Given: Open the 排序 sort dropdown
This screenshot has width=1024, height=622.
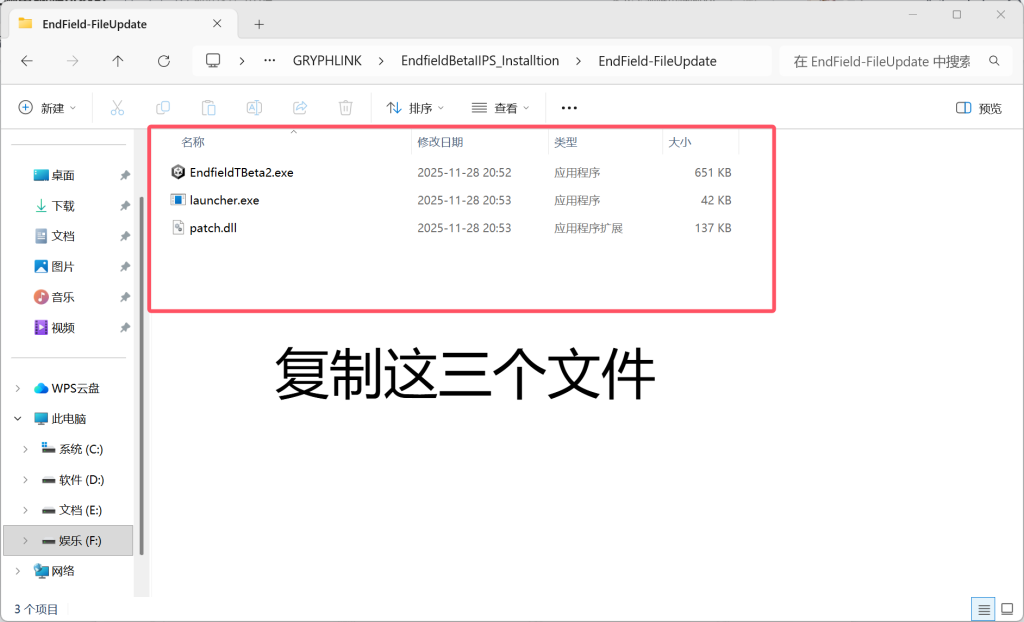Looking at the screenshot, I should [x=414, y=107].
